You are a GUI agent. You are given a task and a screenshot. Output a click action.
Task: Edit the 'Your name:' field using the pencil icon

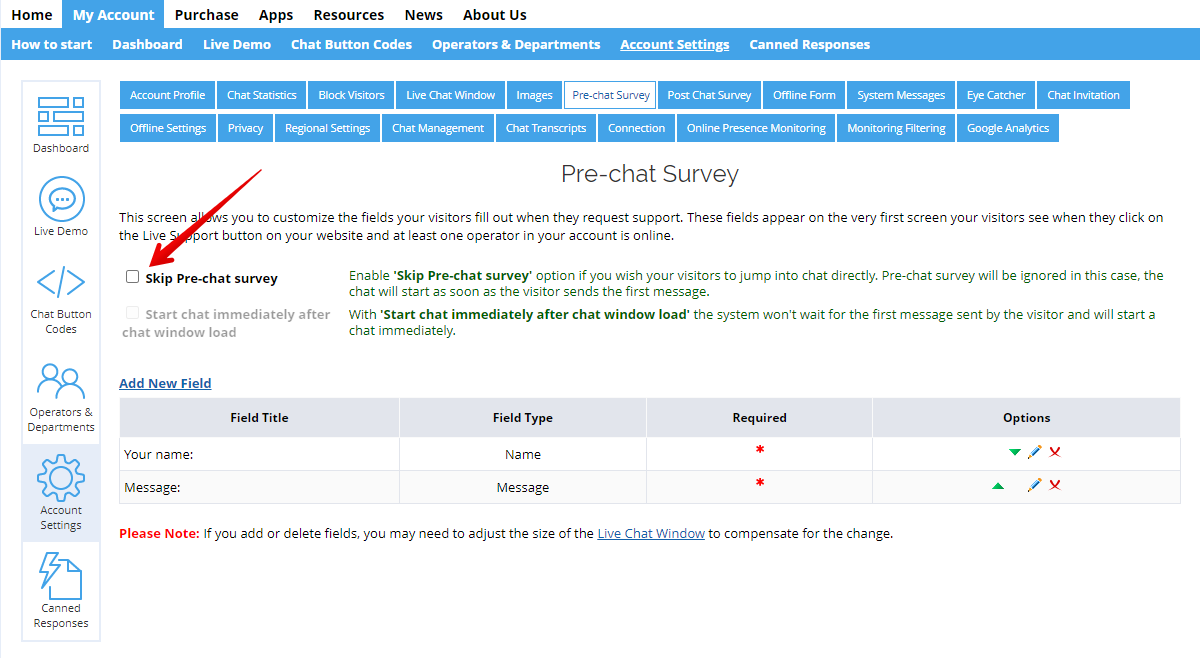(x=1035, y=453)
